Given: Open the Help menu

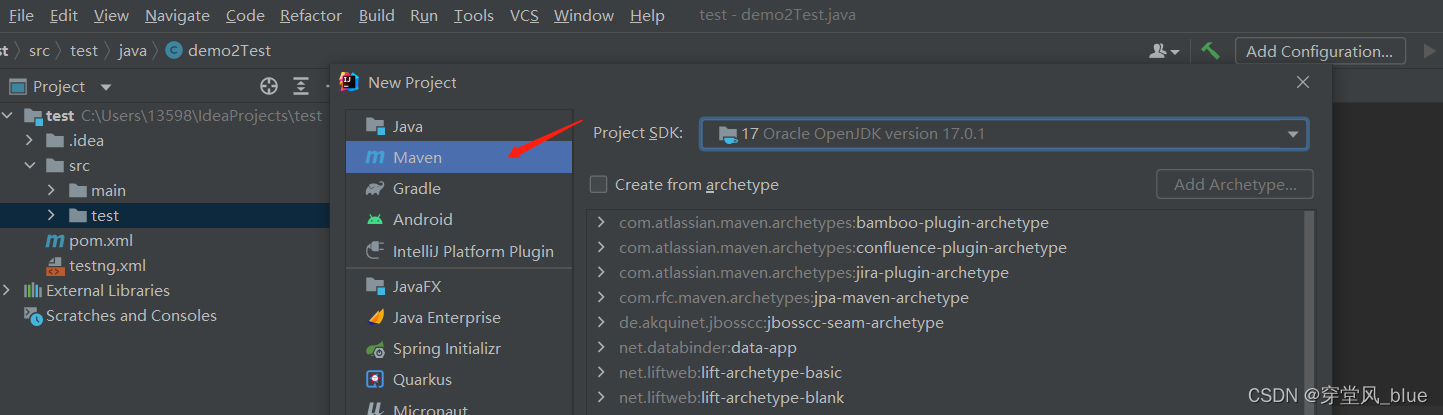Looking at the screenshot, I should pyautogui.click(x=647, y=15).
